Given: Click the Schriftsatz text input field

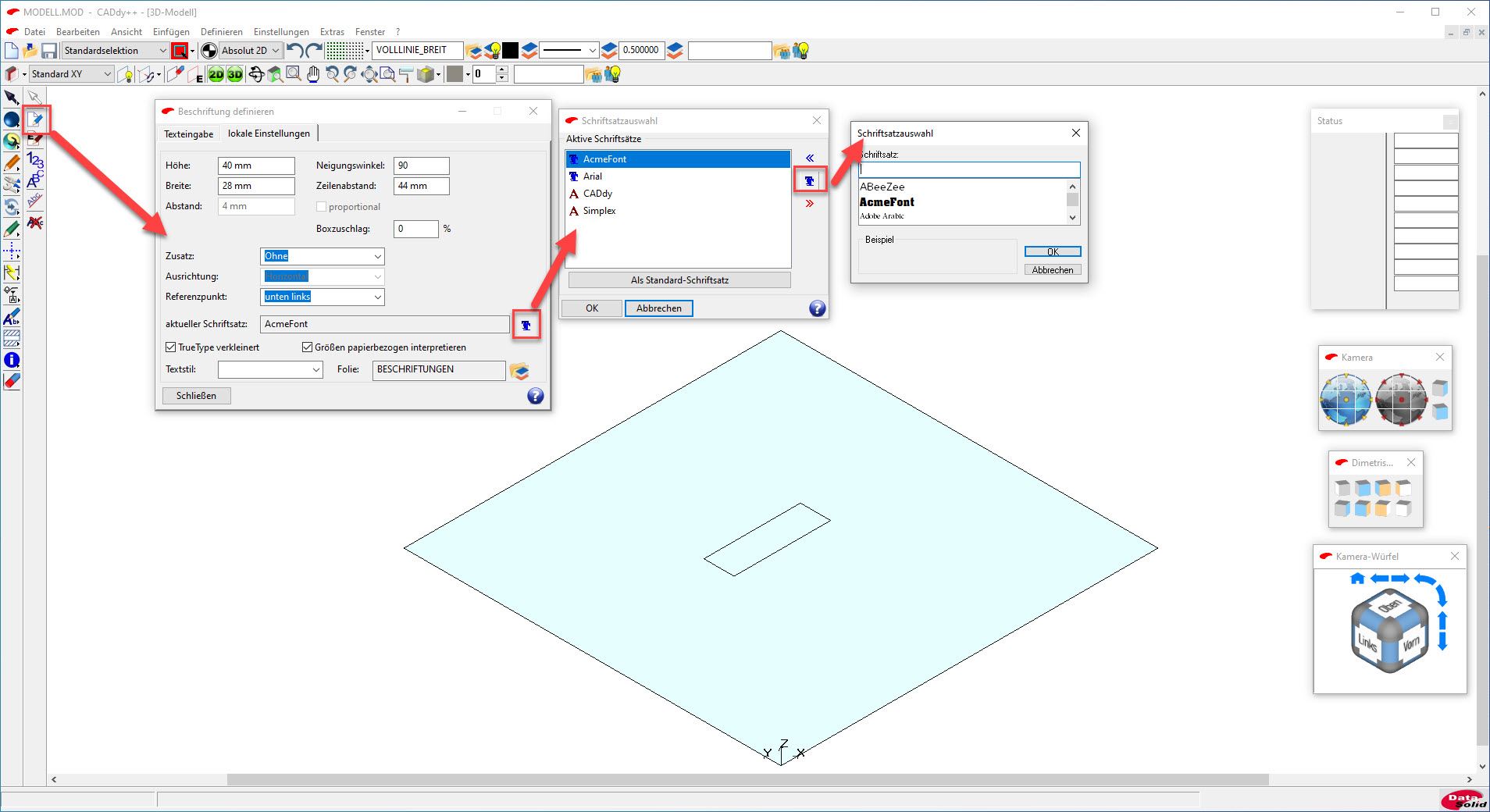Looking at the screenshot, I should click(x=969, y=169).
